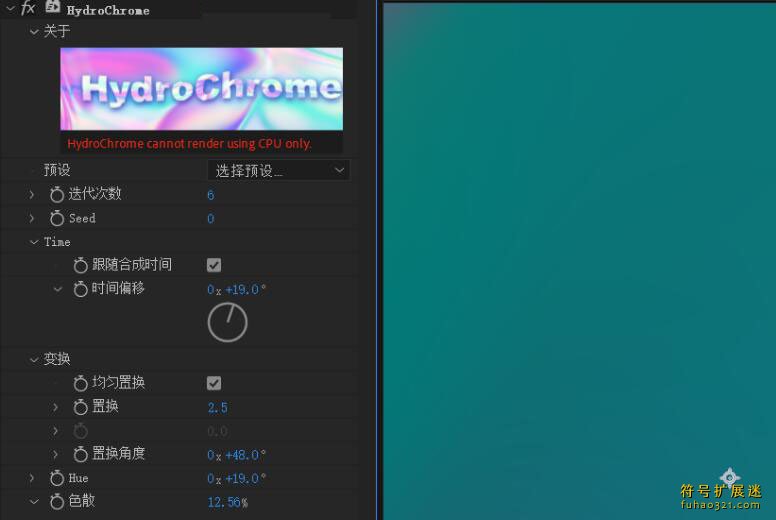The width and height of the screenshot is (776, 520).
Task: Toggle the 均匀置换 stopwatch
Action: (80, 383)
